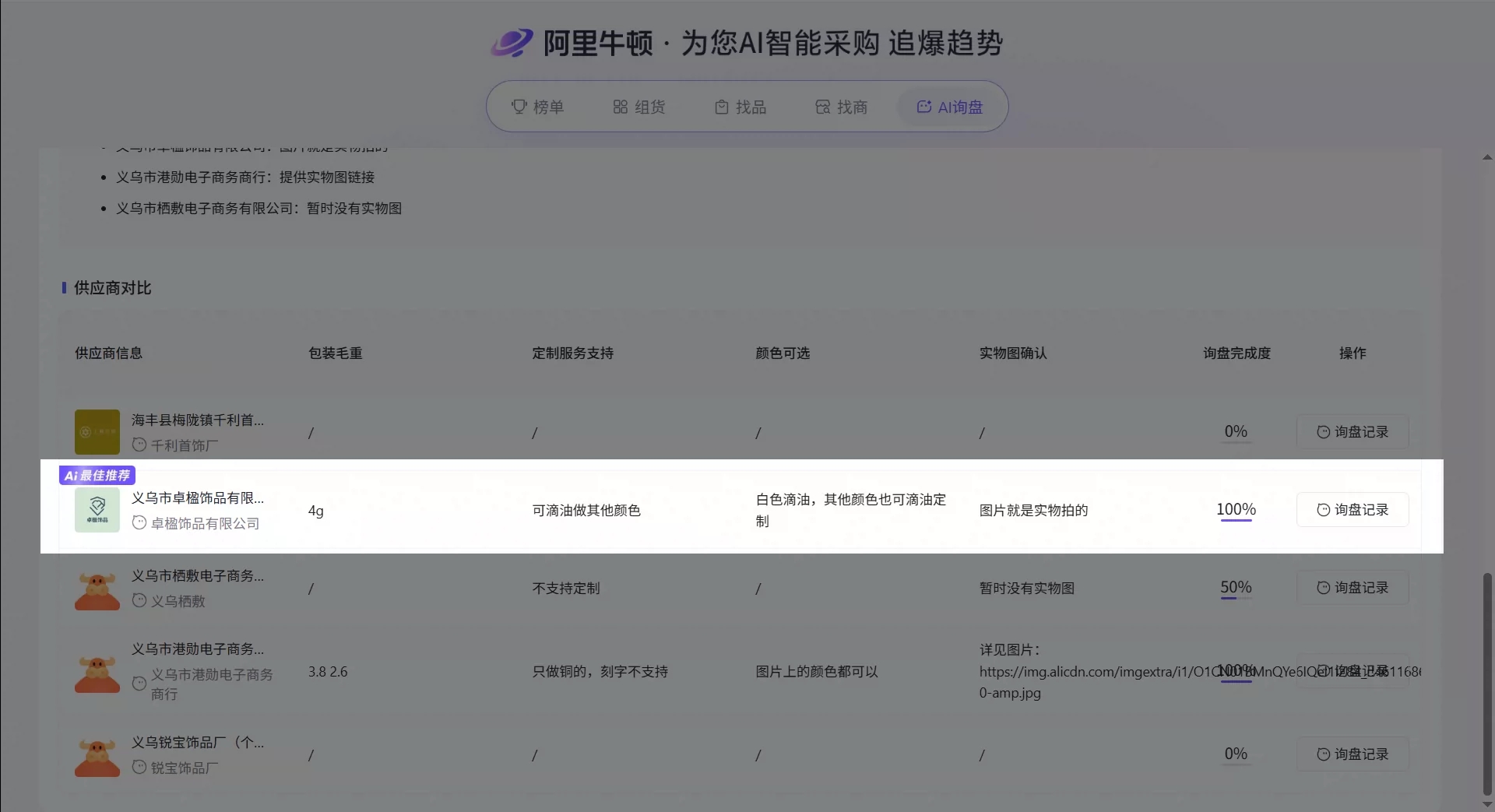Click the 千利首饰厂 supplier logo thumbnail
1495x812 pixels.
pyautogui.click(x=97, y=432)
